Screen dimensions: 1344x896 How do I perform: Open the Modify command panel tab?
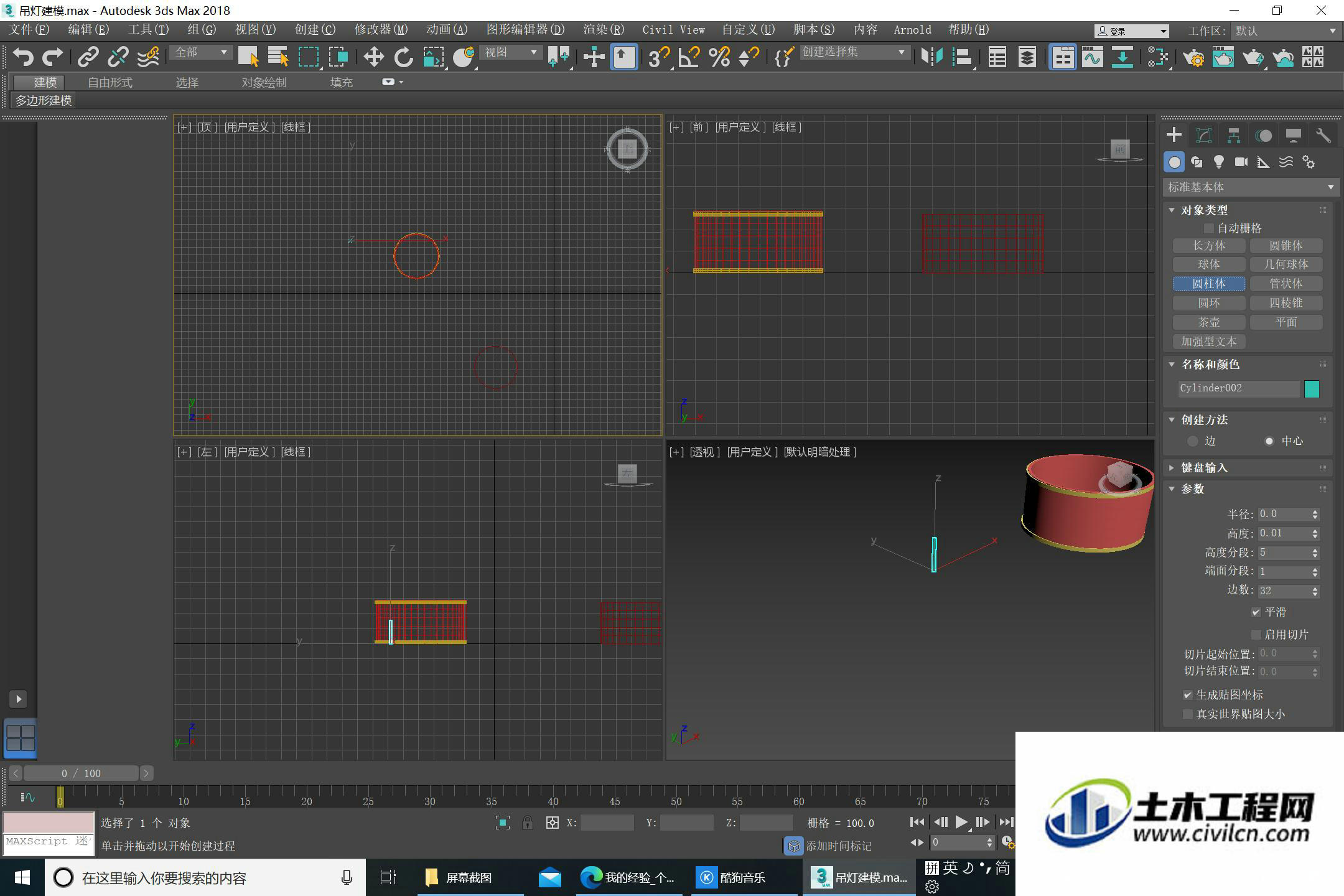[1204, 136]
